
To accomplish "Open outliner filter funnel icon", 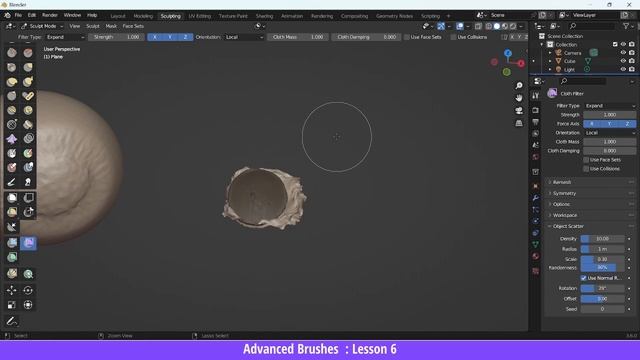I will (626, 26).
